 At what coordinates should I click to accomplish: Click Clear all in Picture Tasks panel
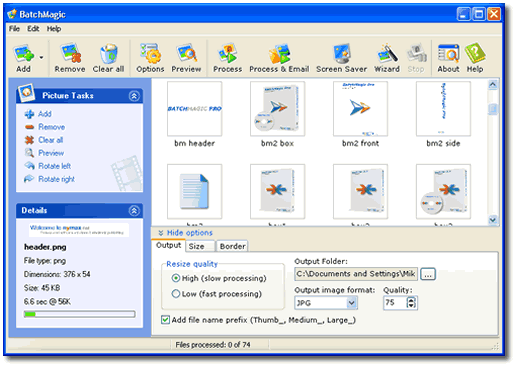click(x=51, y=140)
